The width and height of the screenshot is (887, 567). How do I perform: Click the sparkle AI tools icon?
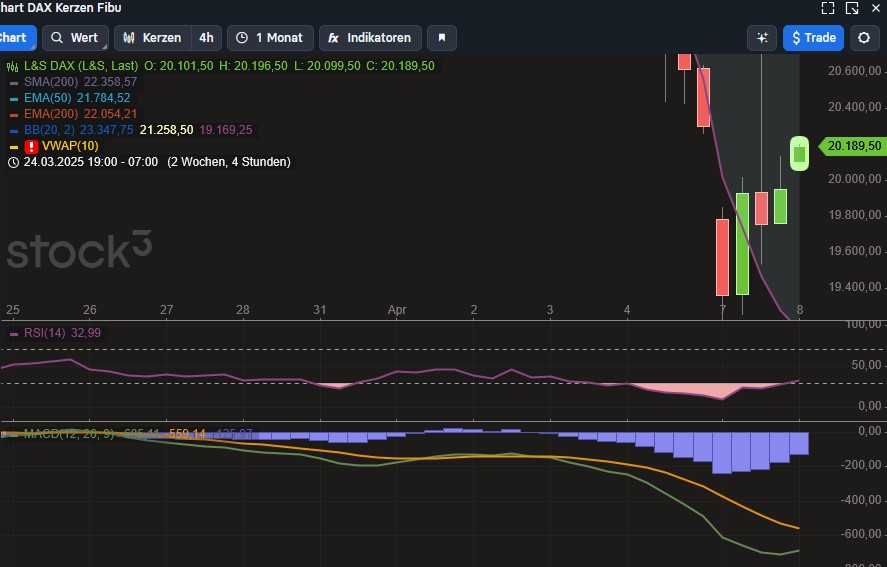point(762,38)
